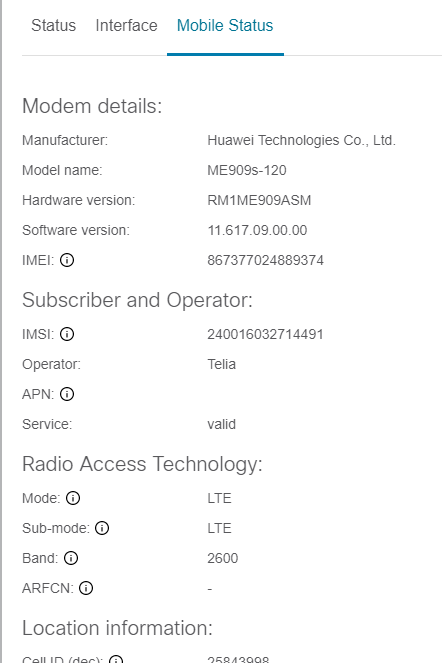
Task: Click the Huawei Technologies manufacturer text
Action: pos(302,140)
